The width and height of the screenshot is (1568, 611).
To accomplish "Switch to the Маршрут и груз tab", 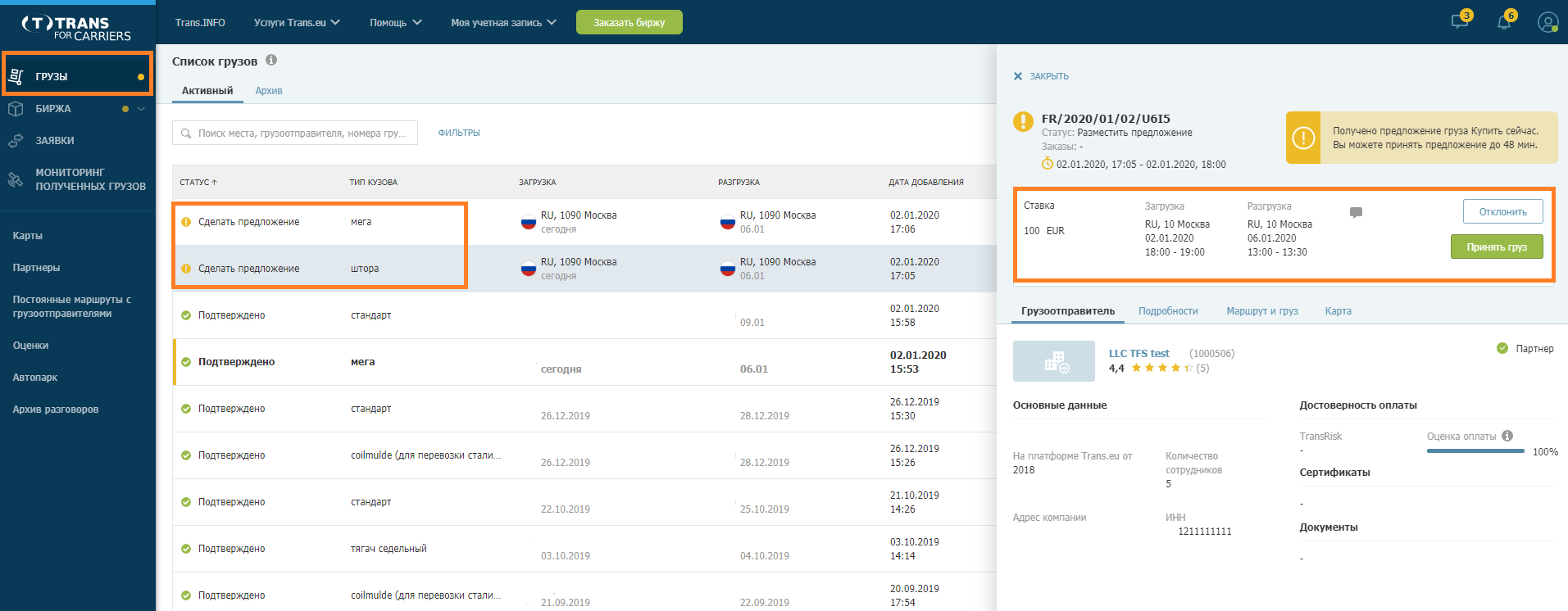I will point(1262,311).
